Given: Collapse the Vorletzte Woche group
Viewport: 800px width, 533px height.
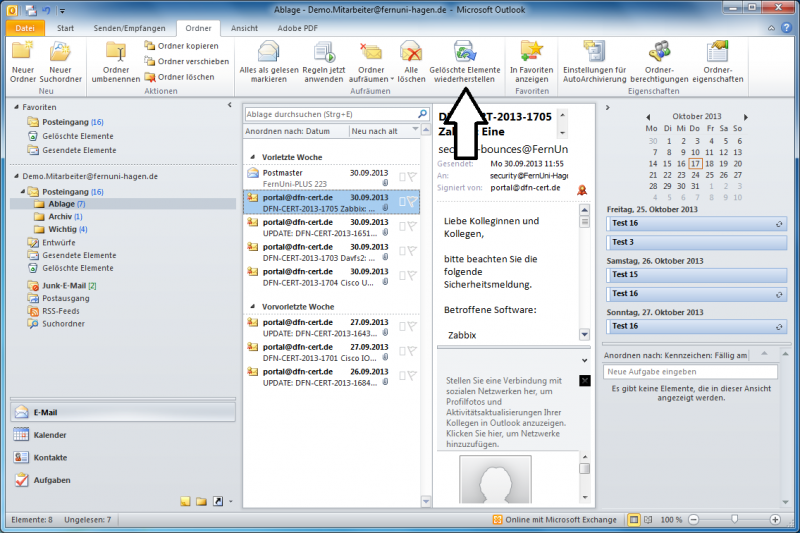Looking at the screenshot, I should coord(253,157).
